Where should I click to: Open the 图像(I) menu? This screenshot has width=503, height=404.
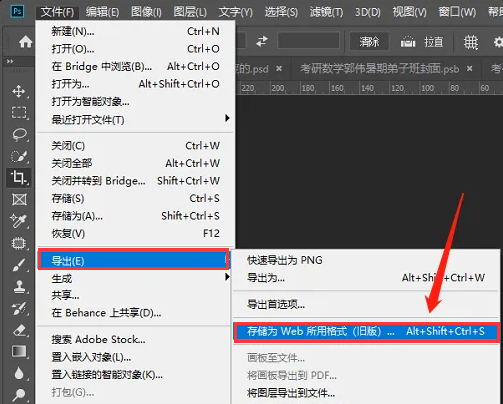(x=146, y=12)
